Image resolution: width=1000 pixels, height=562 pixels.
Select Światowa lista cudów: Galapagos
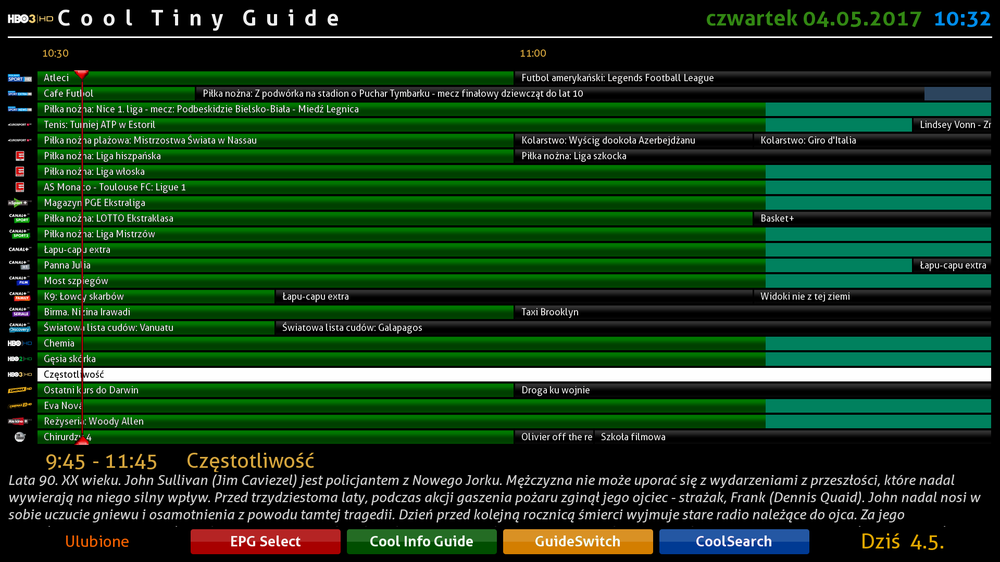[x=633, y=328]
